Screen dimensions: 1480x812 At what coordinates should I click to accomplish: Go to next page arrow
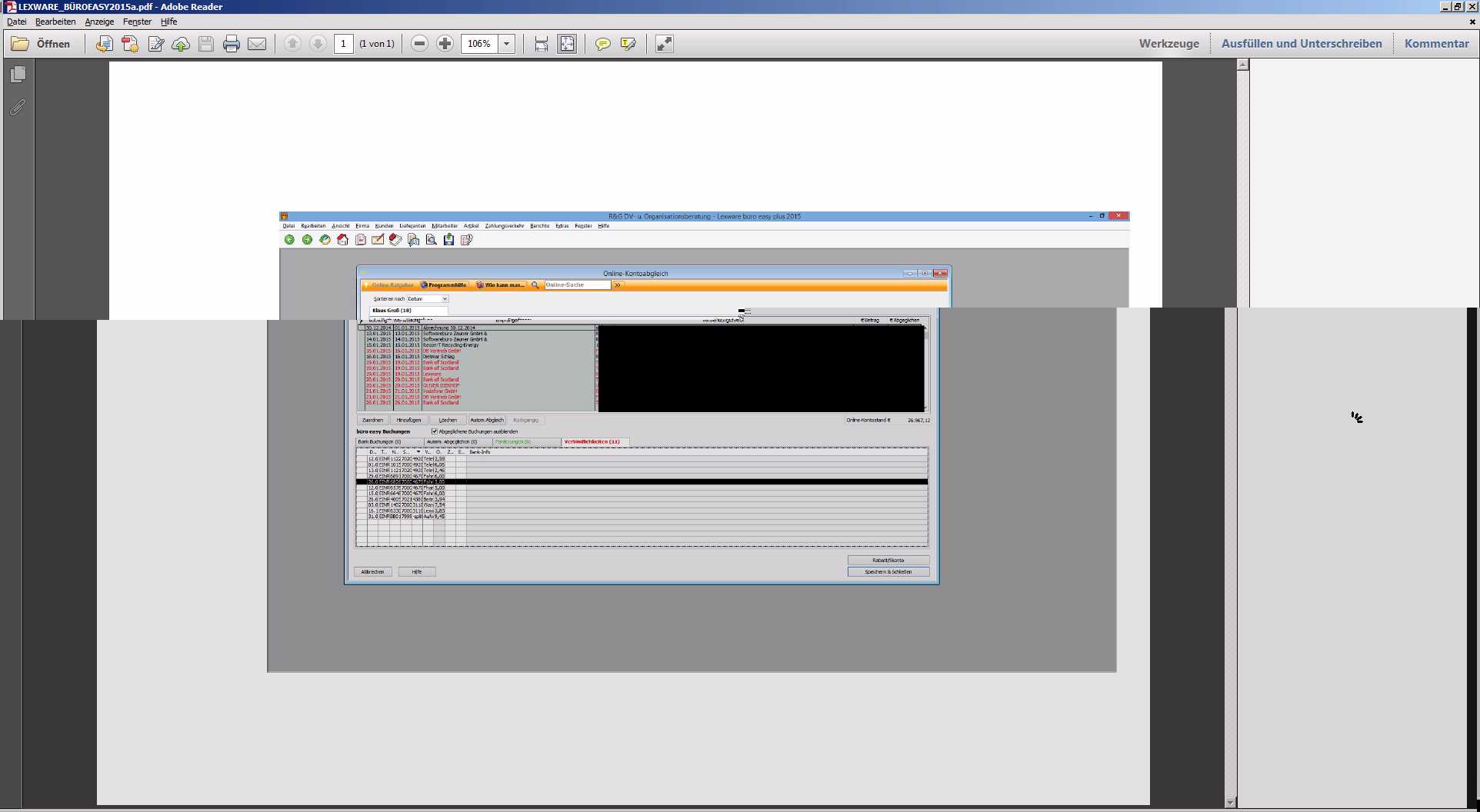coord(318,44)
